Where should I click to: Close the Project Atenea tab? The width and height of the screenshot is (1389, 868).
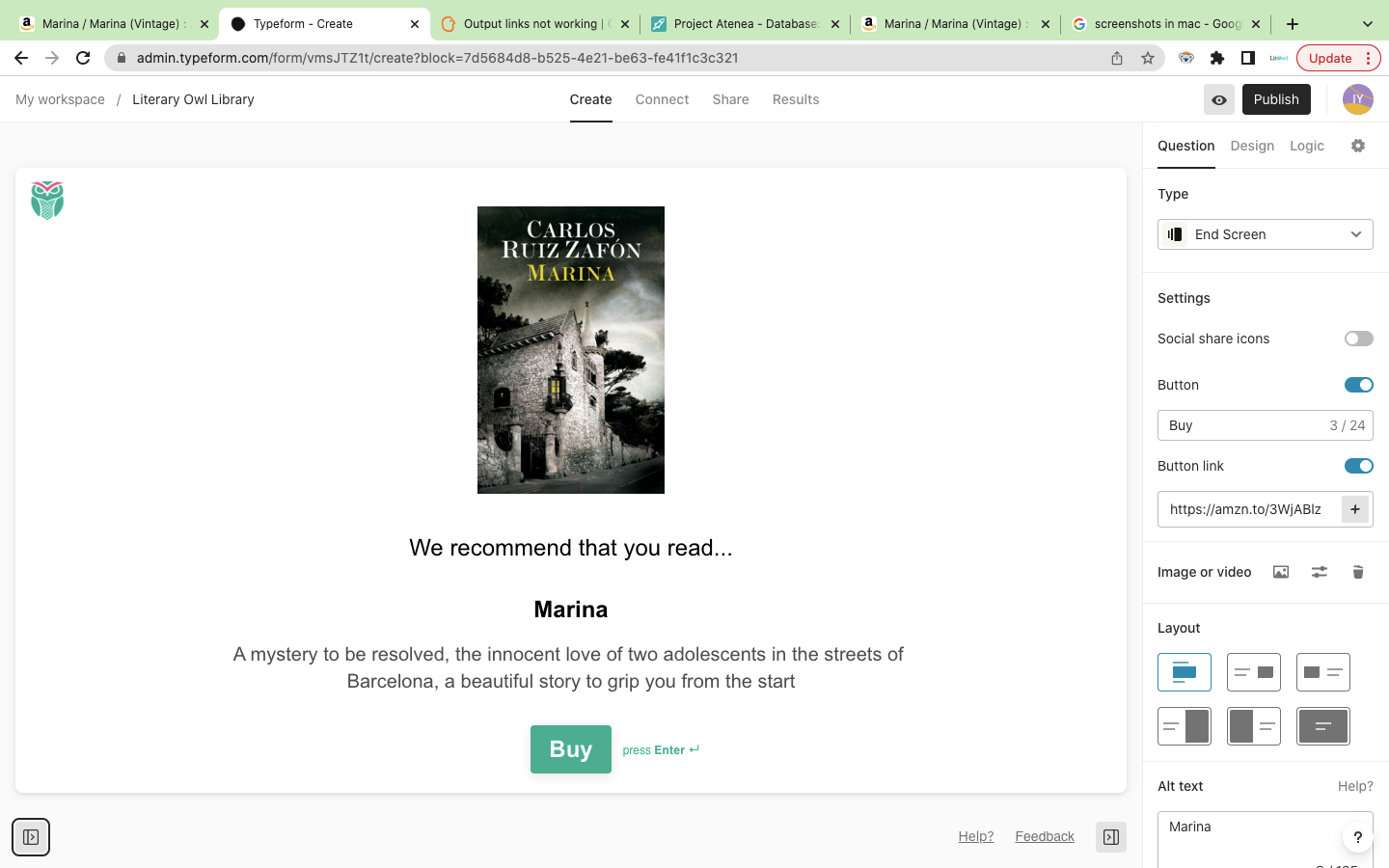coord(835,24)
